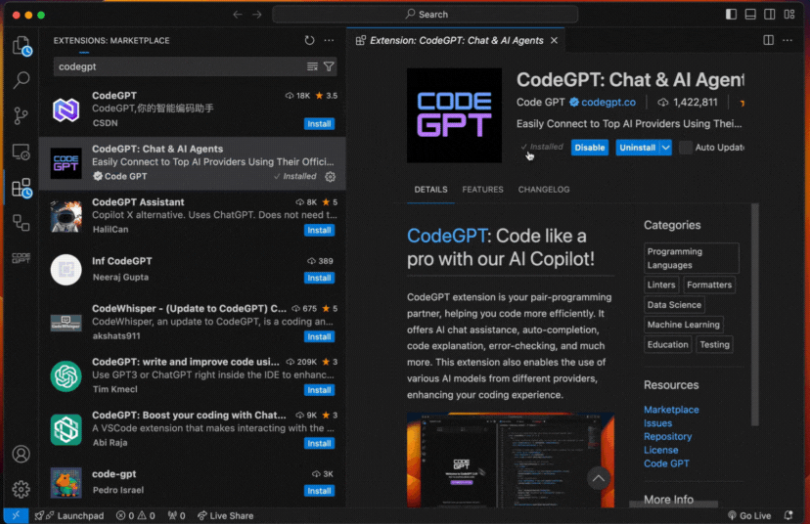Click the top Search command center box
The width and height of the screenshot is (810, 524).
point(425,14)
